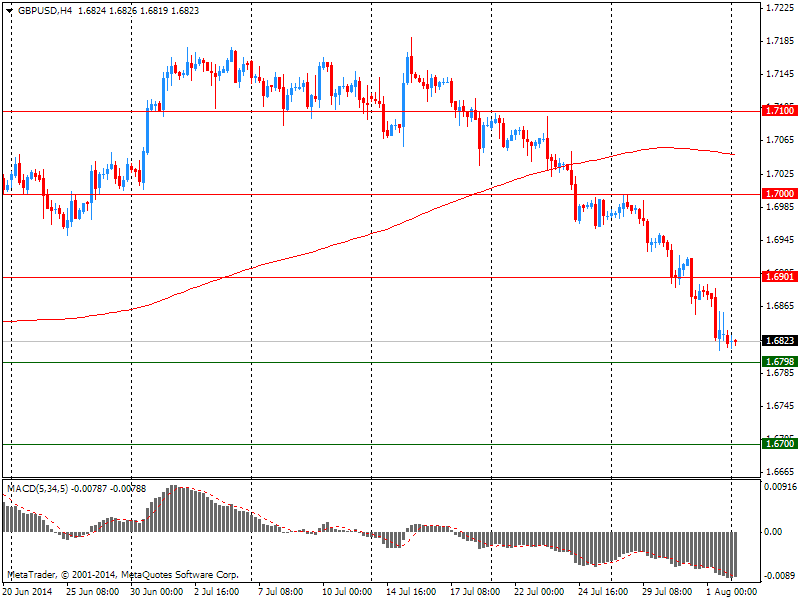Click the -0.0089 MACD scale value

click(779, 576)
